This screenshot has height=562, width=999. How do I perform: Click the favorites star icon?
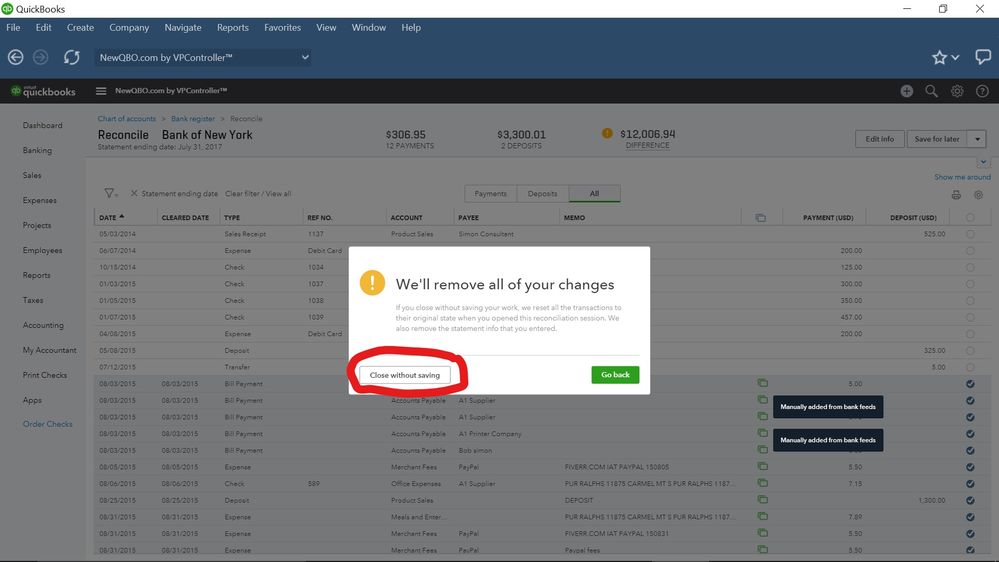[939, 57]
